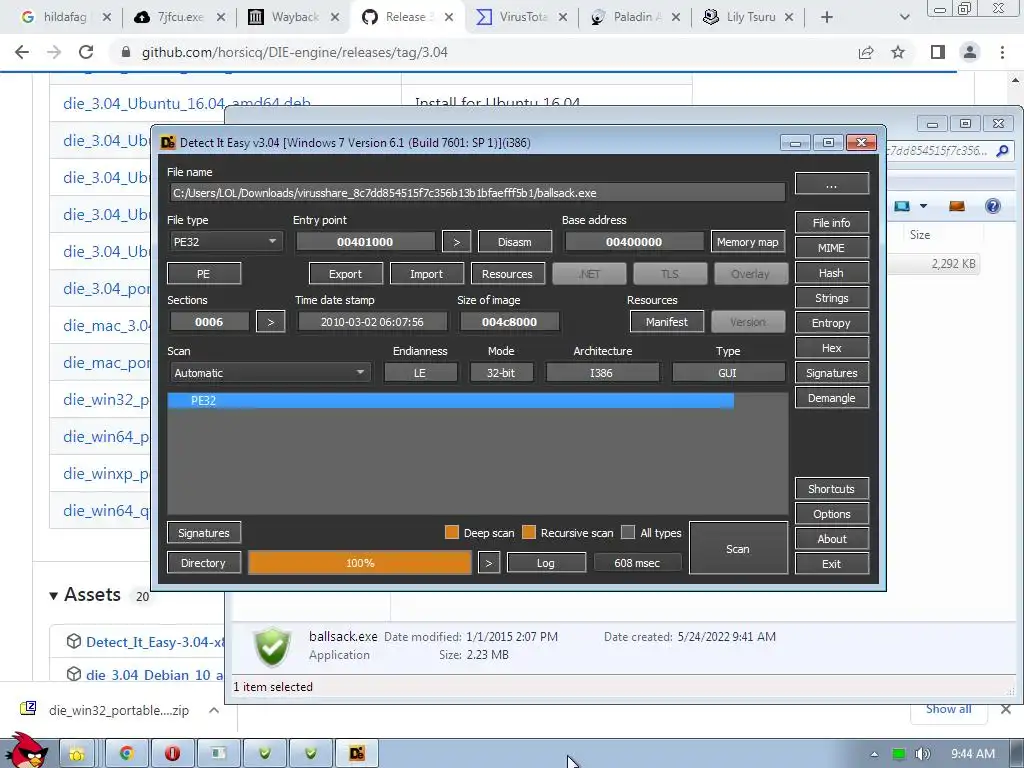Image resolution: width=1024 pixels, height=768 pixels.
Task: Open the Disasm view
Action: point(515,242)
